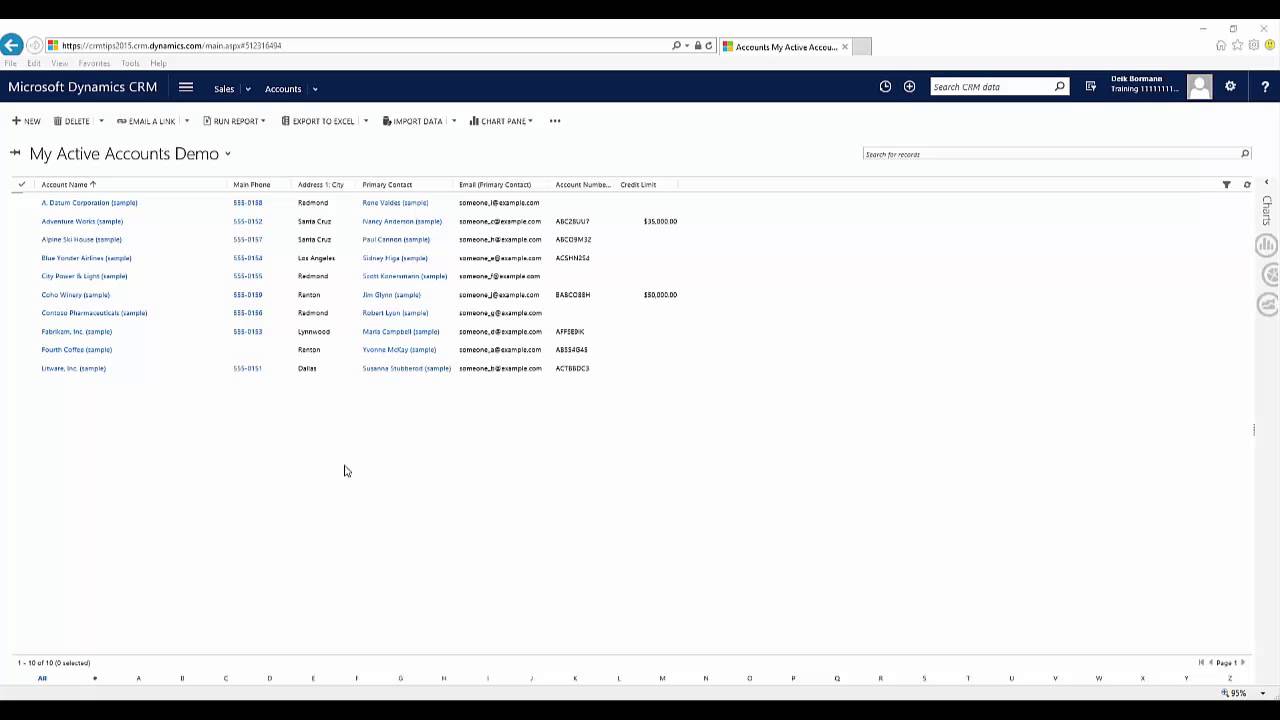The height and width of the screenshot is (720, 1280).
Task: Sort by Main Phone column header
Action: pyautogui.click(x=251, y=185)
